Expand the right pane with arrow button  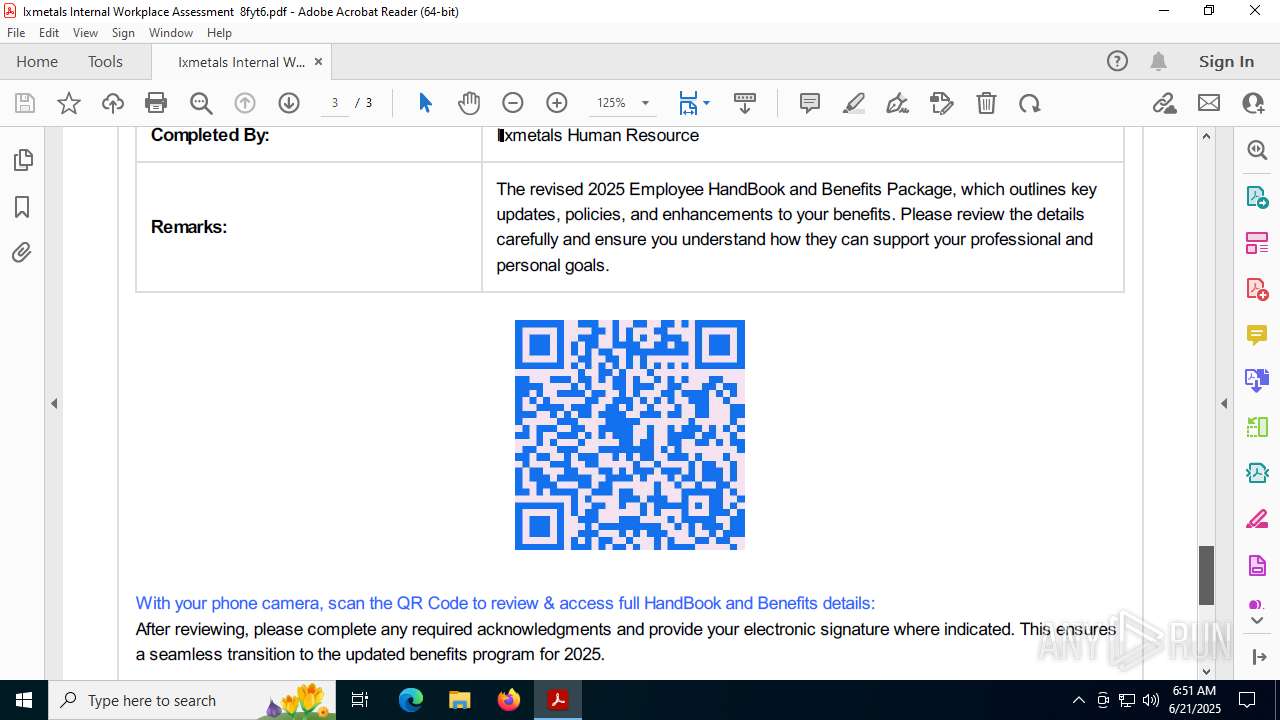point(1258,657)
